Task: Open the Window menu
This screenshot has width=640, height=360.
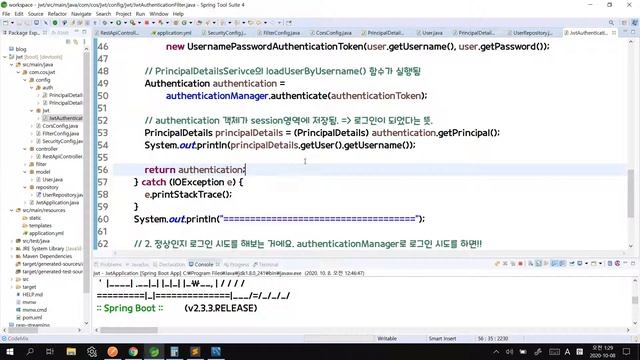Action: point(159,14)
